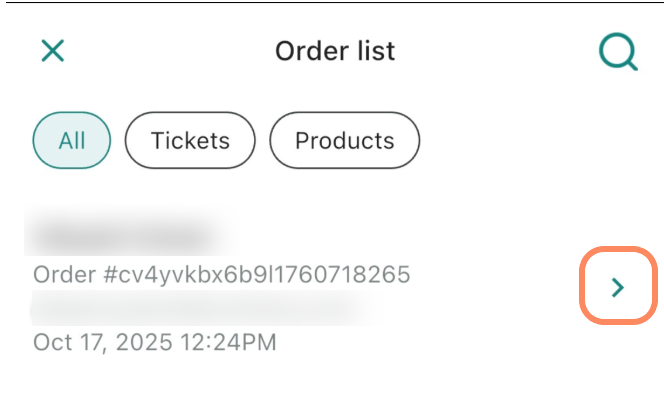
Task: Close the Order list screen
Action: click(x=52, y=51)
